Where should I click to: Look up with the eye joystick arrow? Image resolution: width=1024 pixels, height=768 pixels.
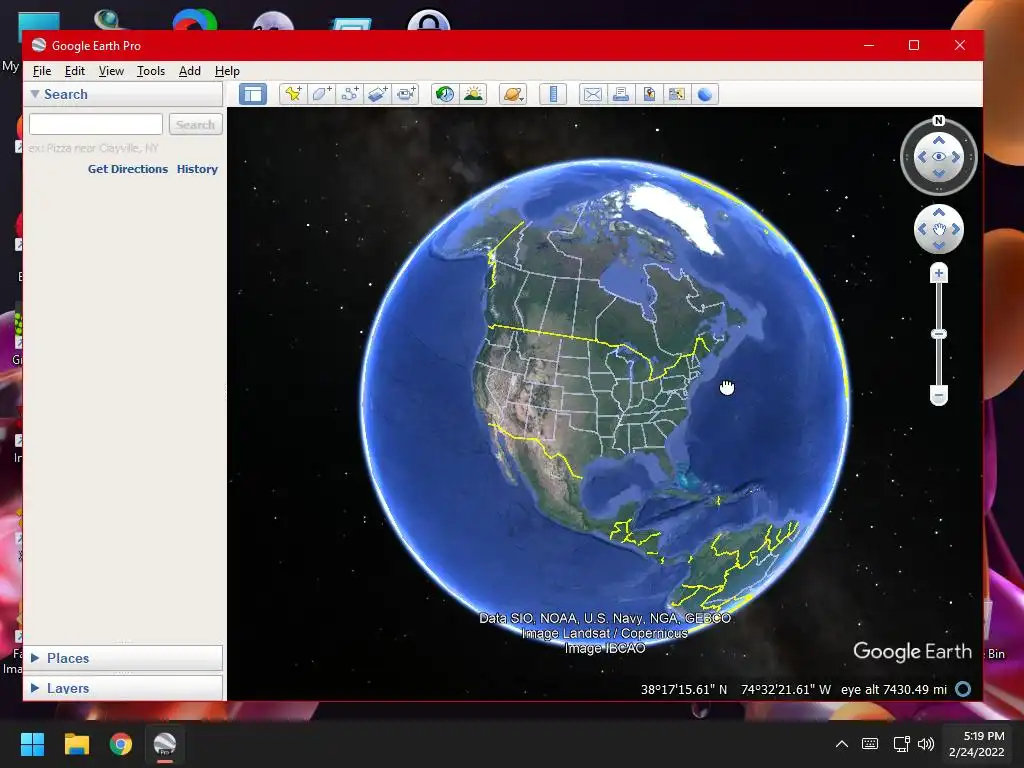(x=938, y=140)
